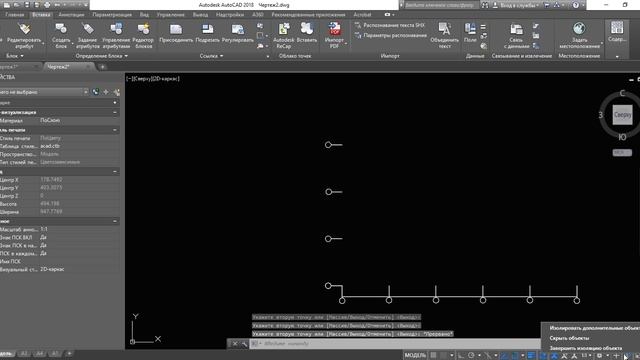Open object selection combo box in properties
This screenshot has height=360, width=640.
[x=44, y=92]
